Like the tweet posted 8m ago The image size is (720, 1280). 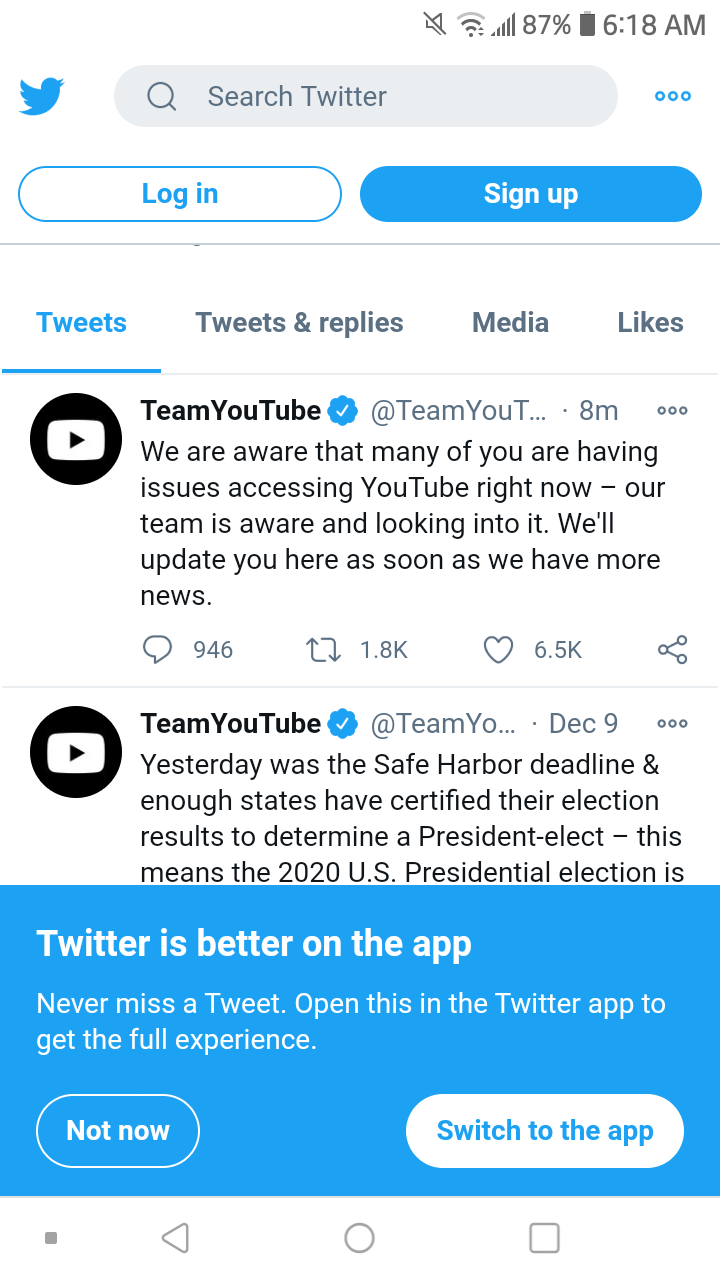pyautogui.click(x=498, y=650)
